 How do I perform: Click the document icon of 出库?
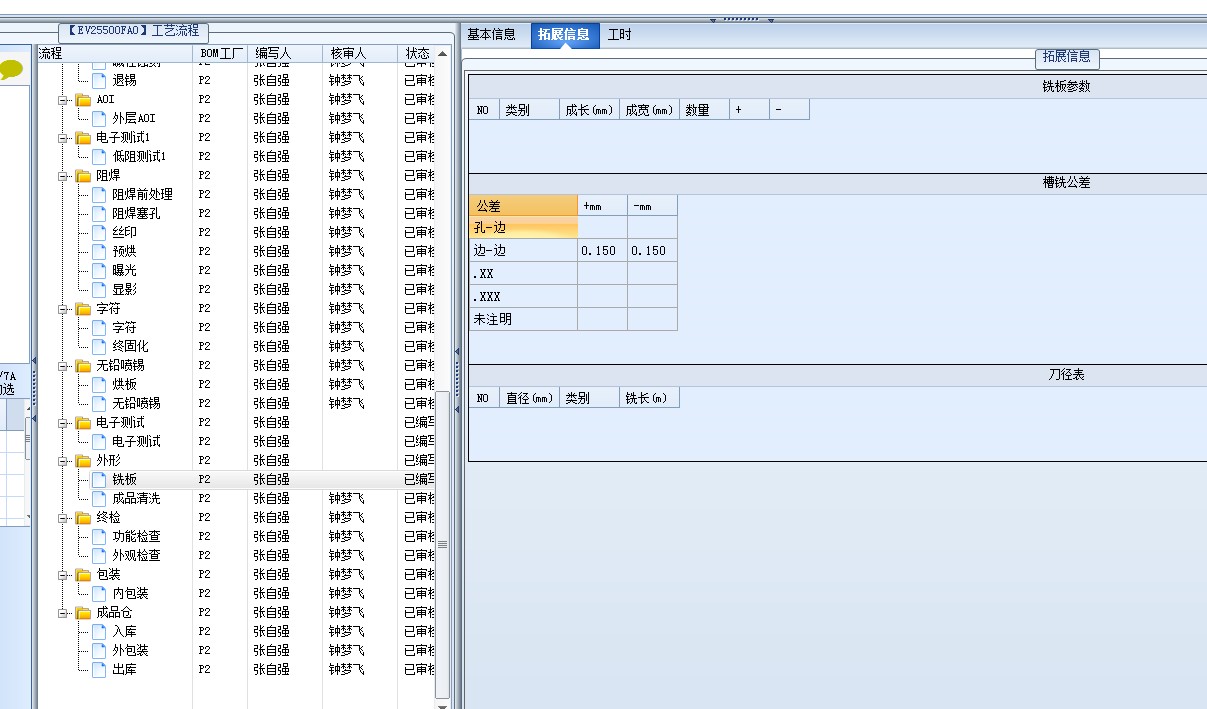(99, 669)
